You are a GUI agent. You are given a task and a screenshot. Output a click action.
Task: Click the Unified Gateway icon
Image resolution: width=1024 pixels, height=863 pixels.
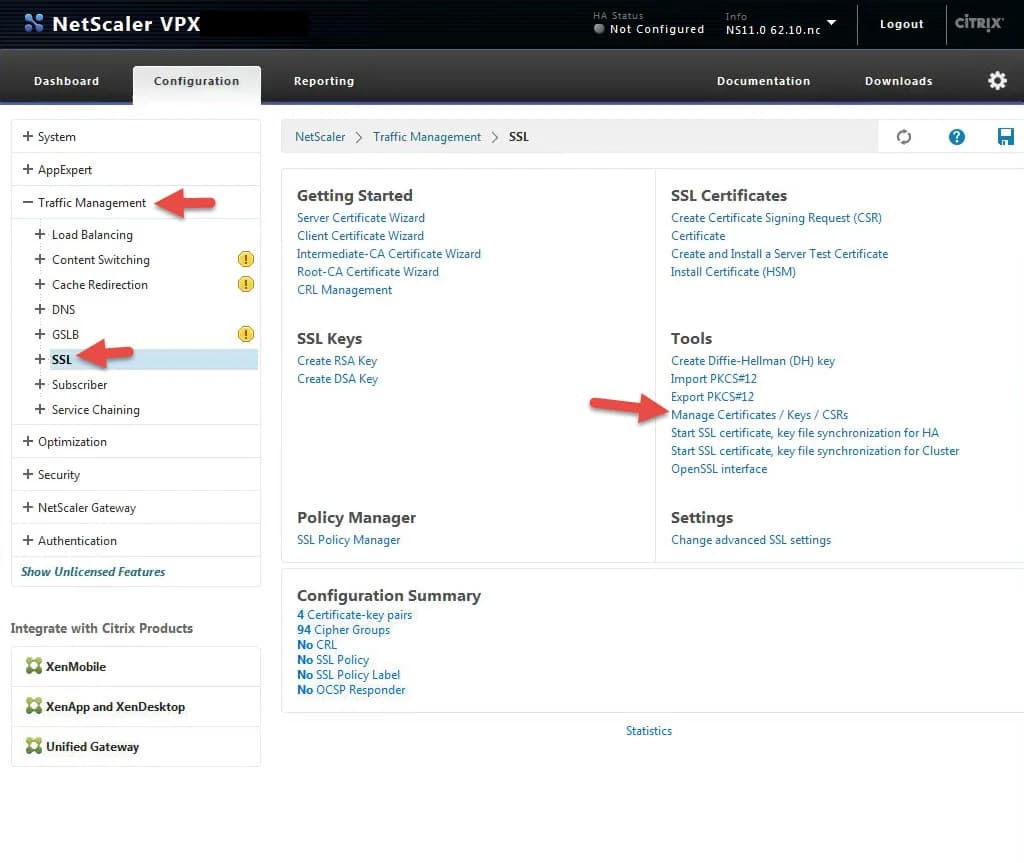(33, 745)
